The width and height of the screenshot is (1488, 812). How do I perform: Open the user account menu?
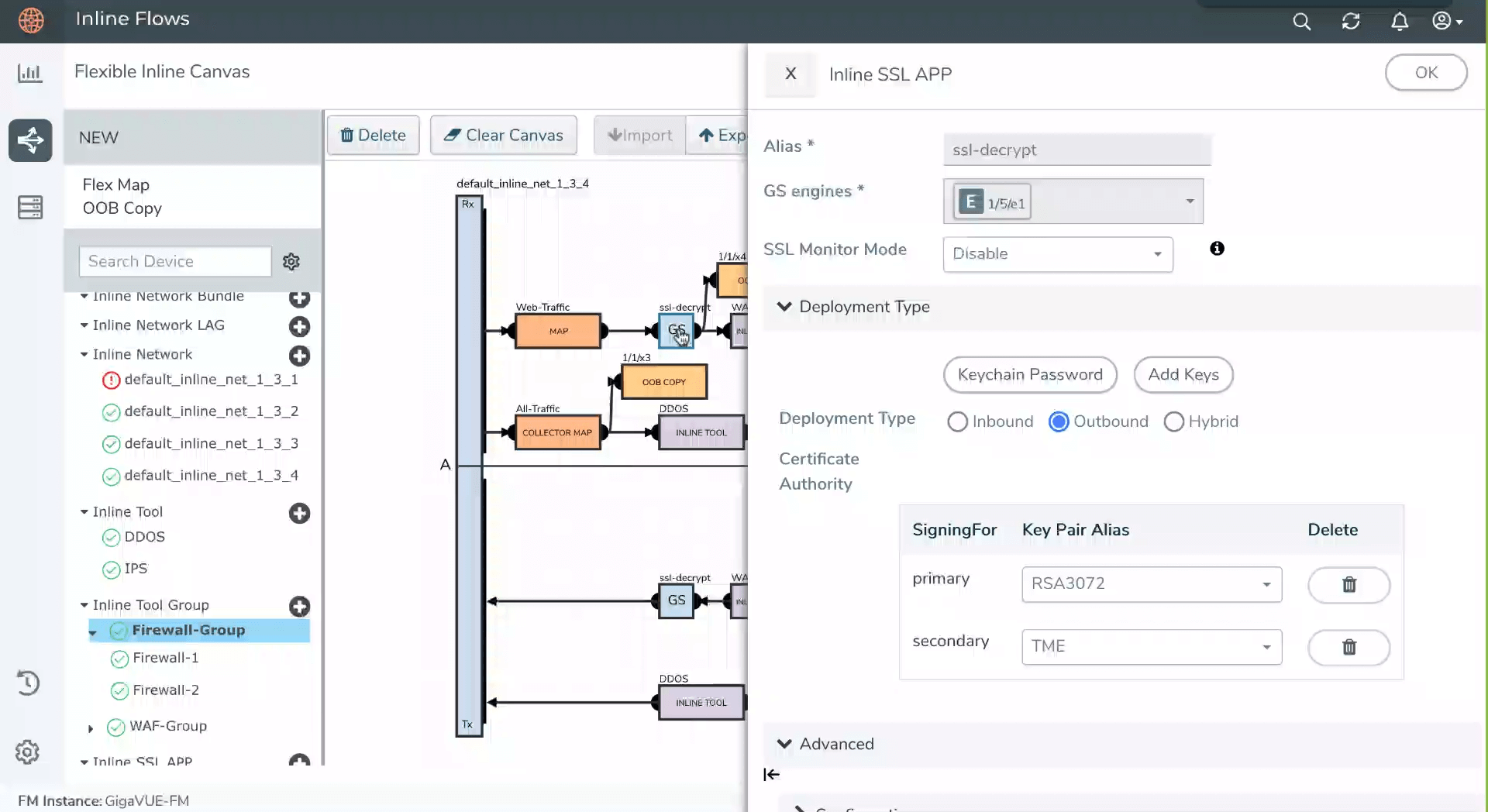1446,21
